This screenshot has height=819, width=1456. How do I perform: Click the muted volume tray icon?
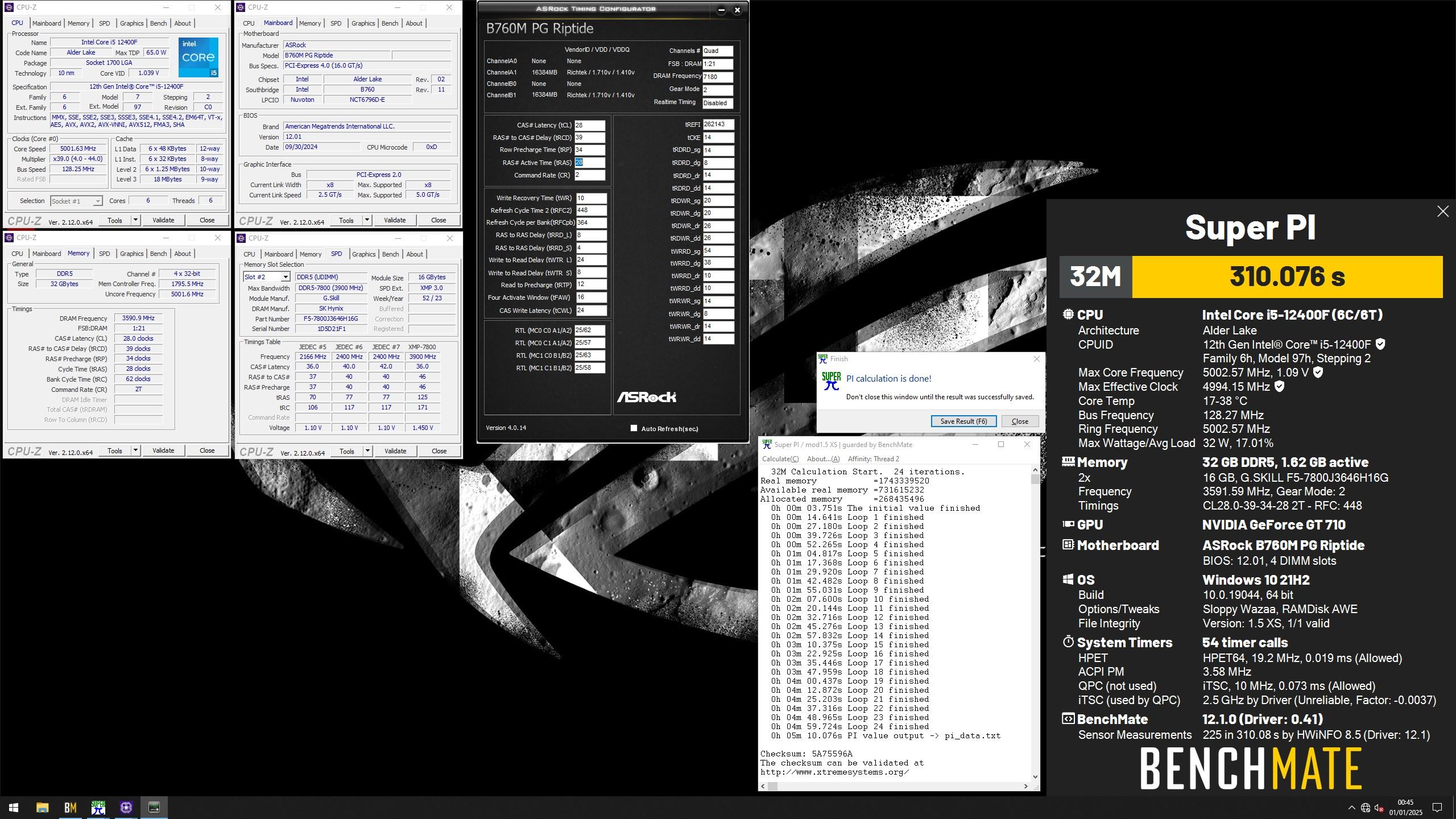tap(1379, 808)
